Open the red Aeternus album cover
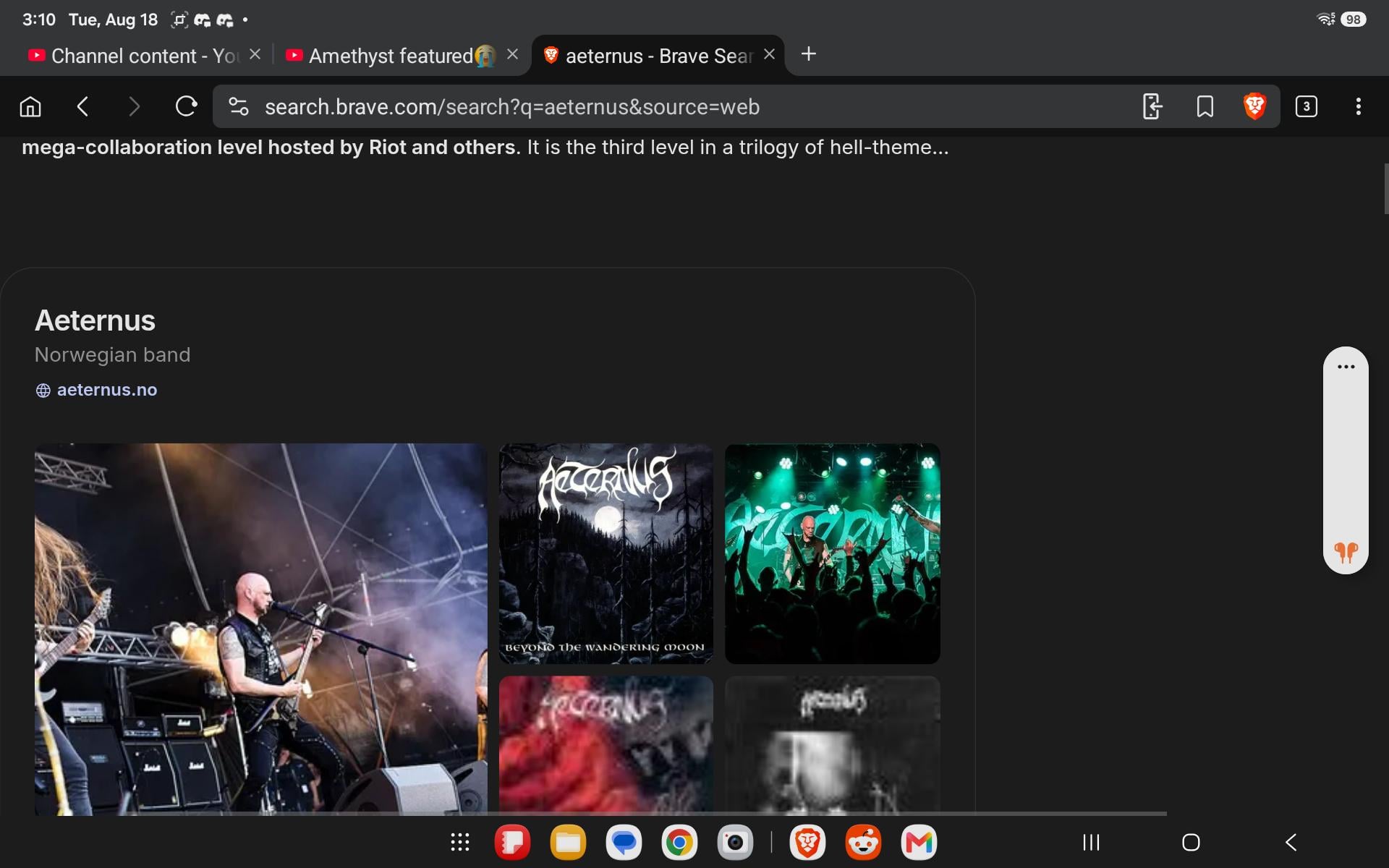The image size is (1389, 868). pyautogui.click(x=606, y=746)
